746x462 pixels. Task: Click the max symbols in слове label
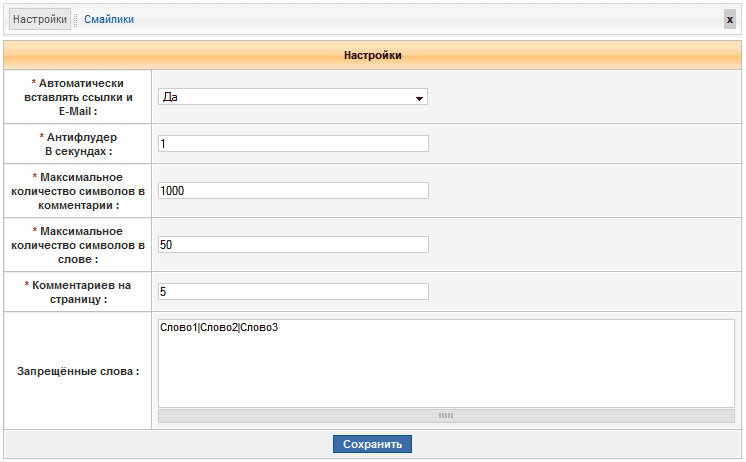pyautogui.click(x=79, y=245)
